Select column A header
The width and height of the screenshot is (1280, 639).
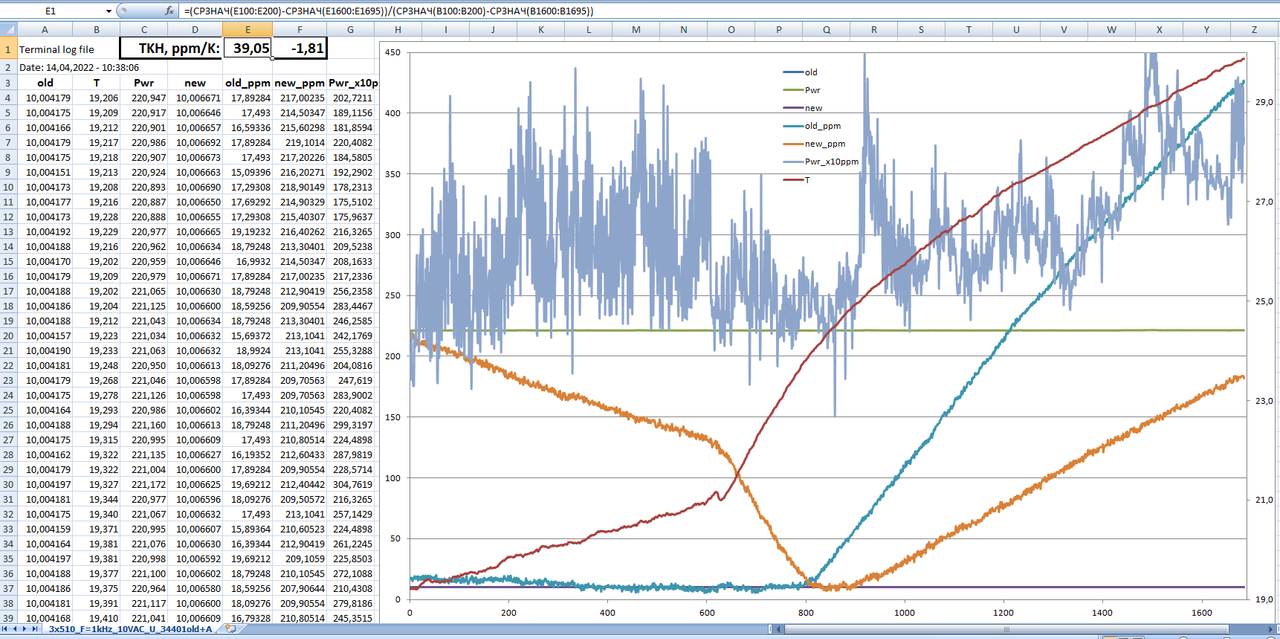[x=45, y=30]
